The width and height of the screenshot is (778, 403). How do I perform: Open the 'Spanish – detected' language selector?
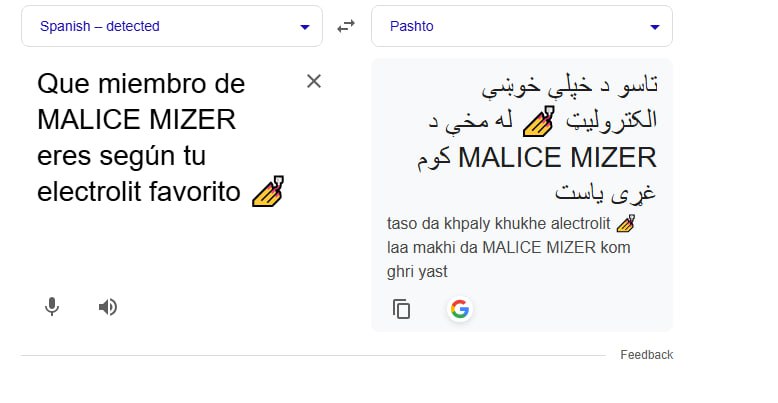100,27
